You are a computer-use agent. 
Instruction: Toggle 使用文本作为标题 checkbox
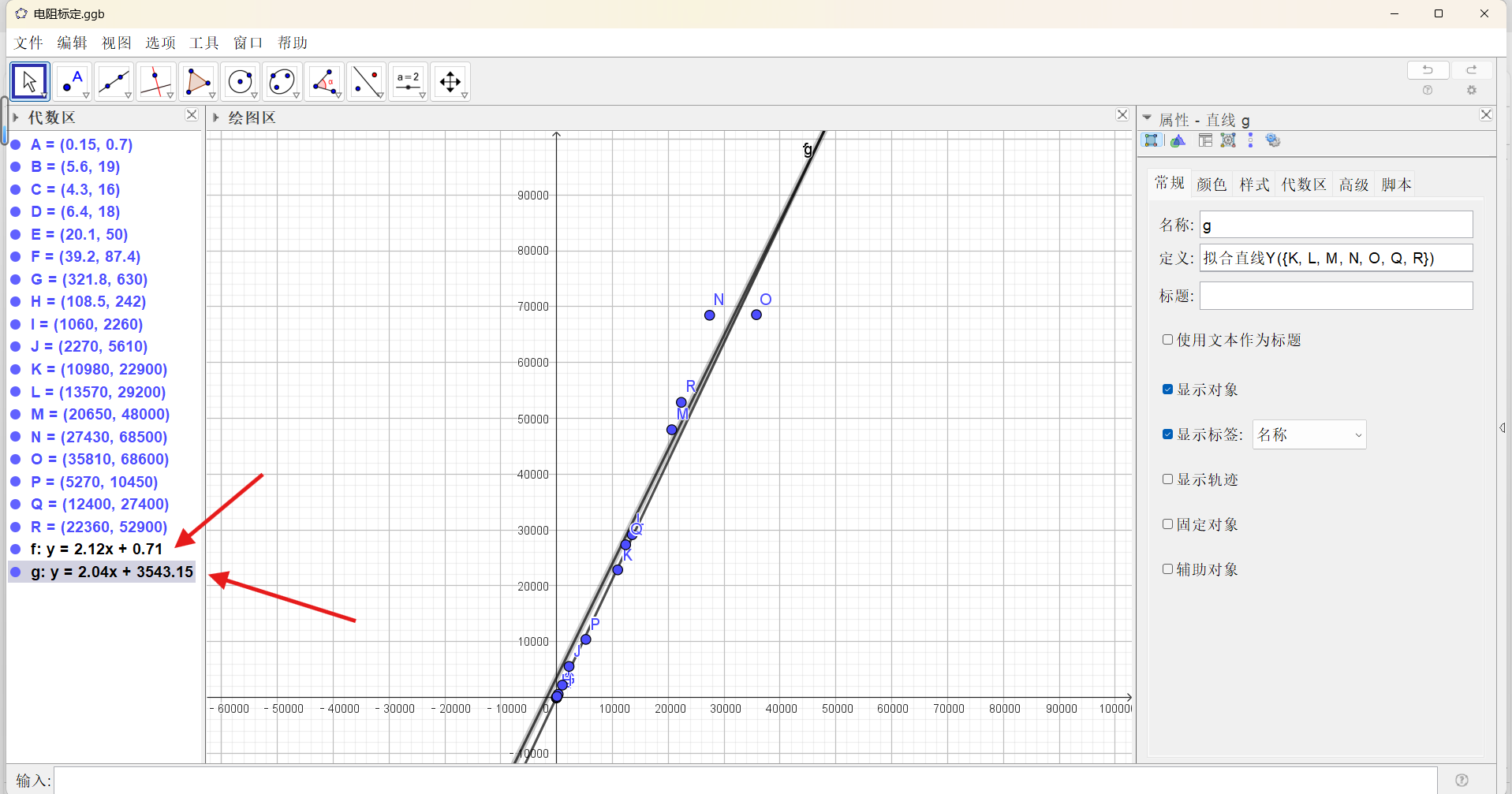[1167, 340]
